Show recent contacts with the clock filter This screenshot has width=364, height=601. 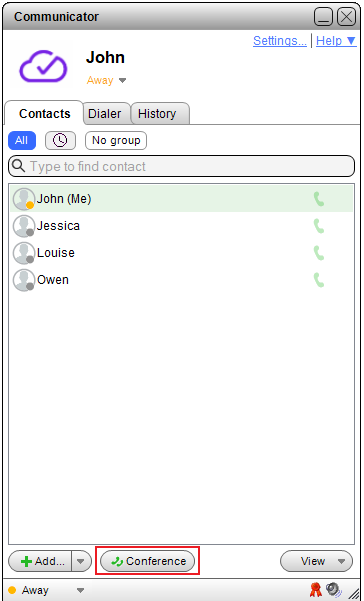[60, 141]
